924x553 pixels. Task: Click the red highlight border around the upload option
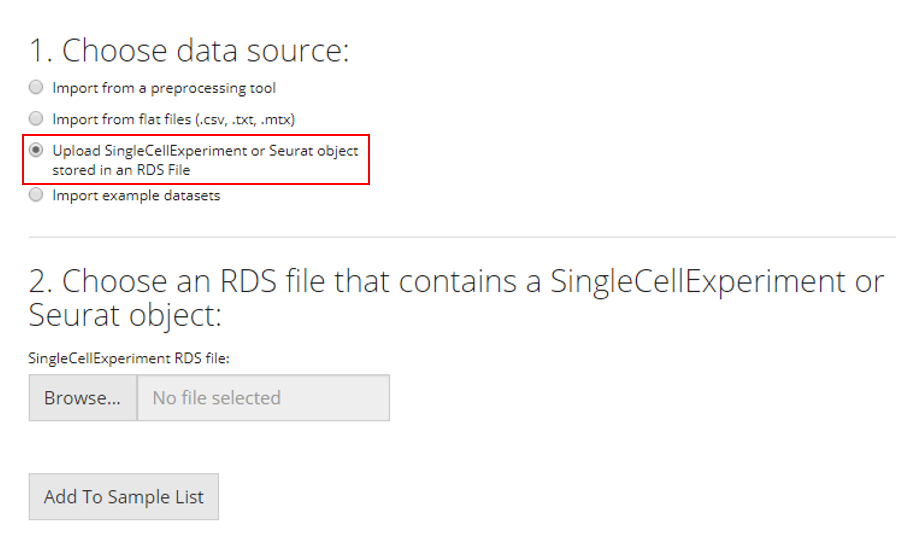[x=370, y=160]
